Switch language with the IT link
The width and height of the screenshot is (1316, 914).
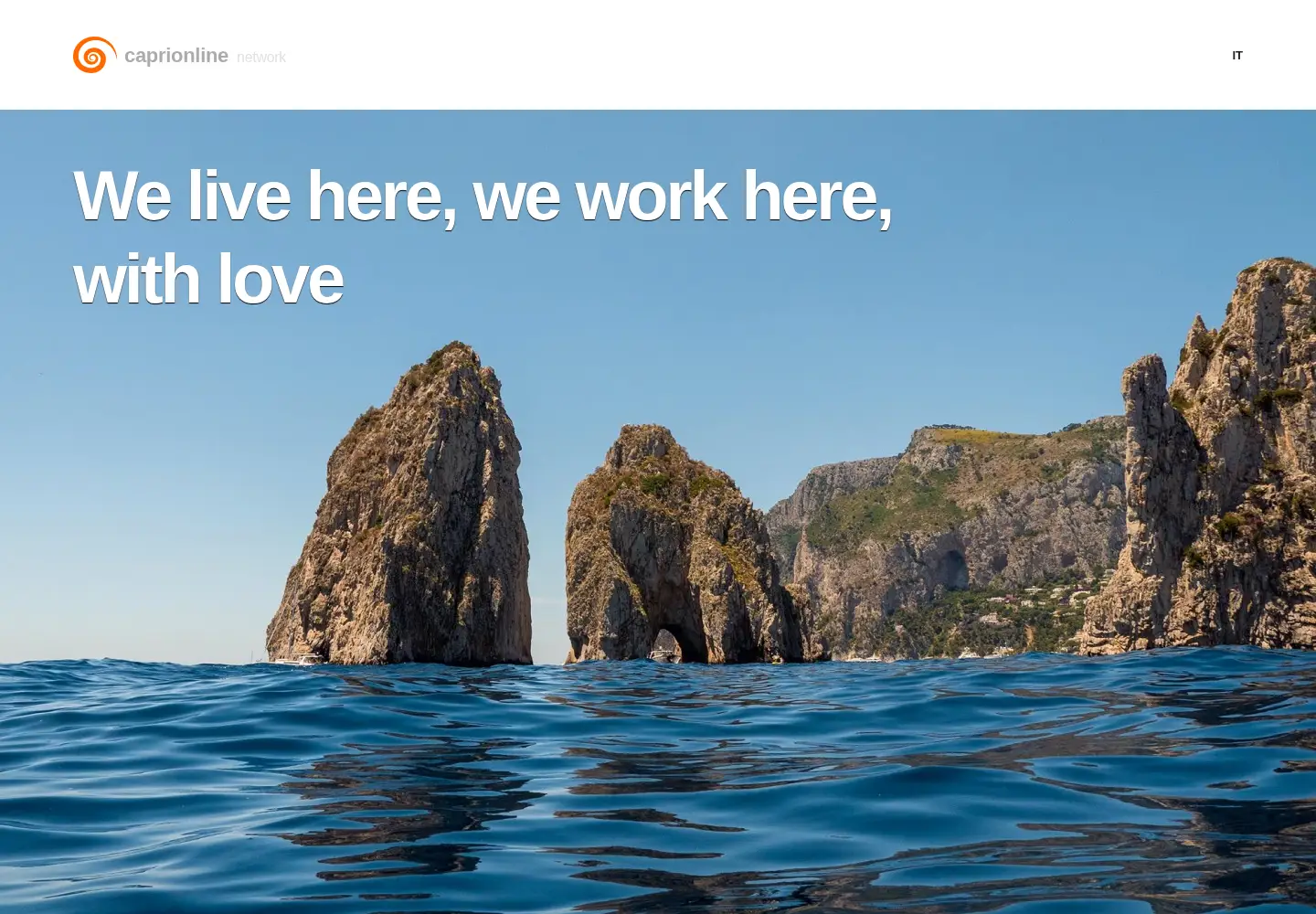point(1237,56)
